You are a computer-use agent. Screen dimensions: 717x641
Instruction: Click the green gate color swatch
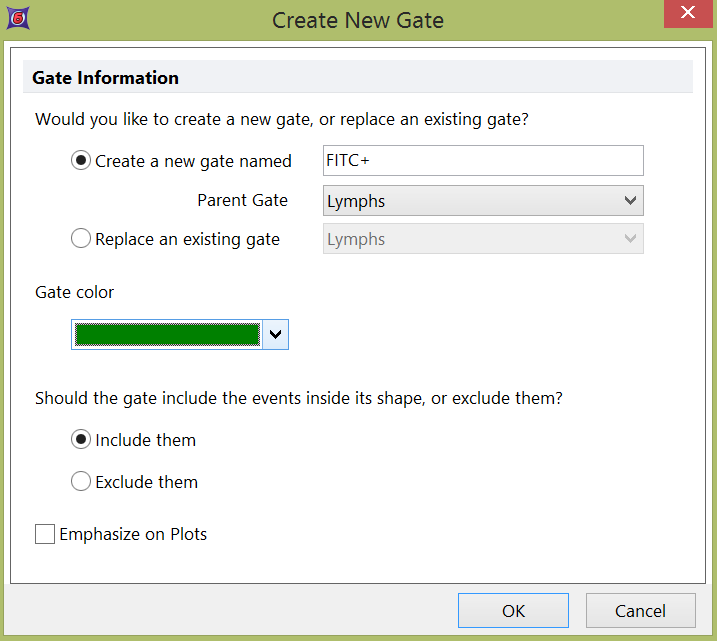tap(166, 334)
